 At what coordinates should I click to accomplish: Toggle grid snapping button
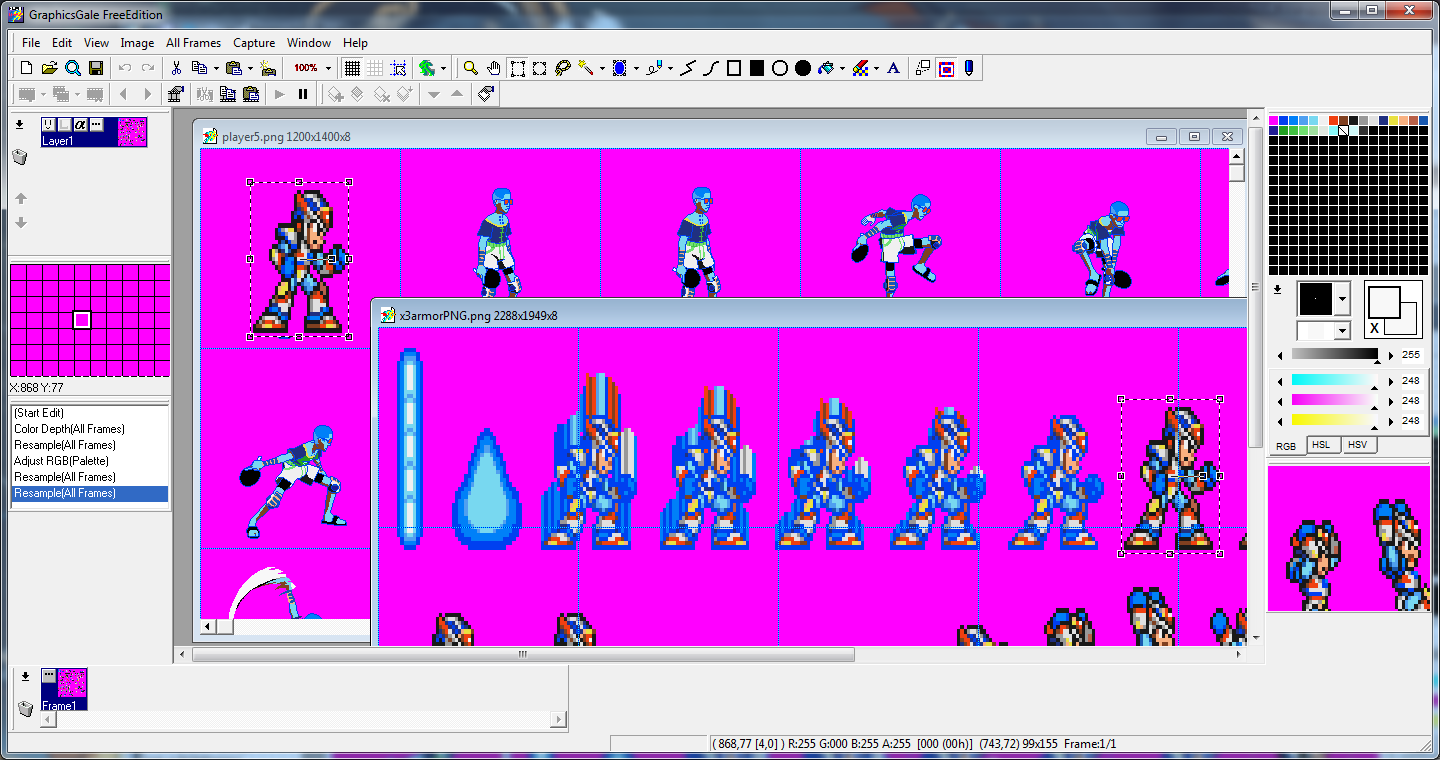(x=398, y=68)
